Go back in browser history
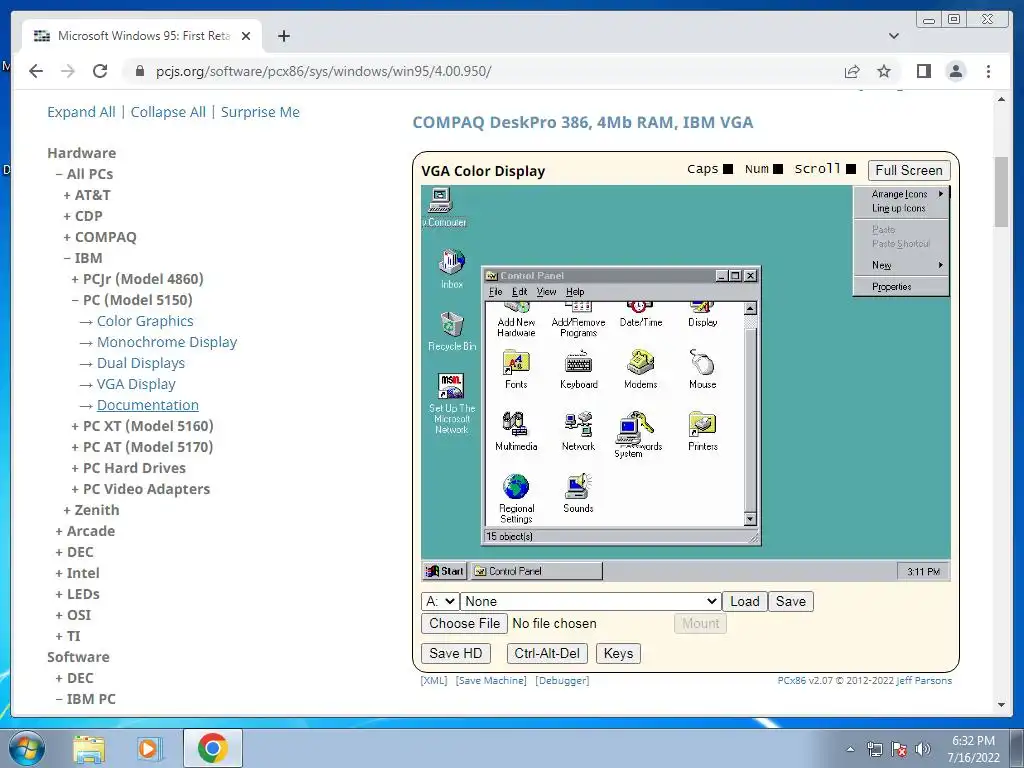The height and width of the screenshot is (768, 1024). [36, 71]
